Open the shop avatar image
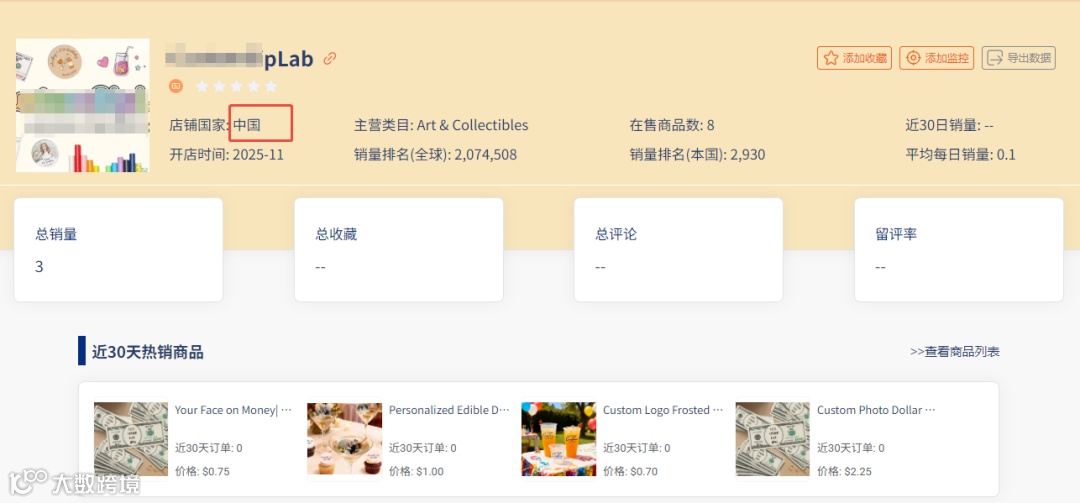The image size is (1080, 503). tap(83, 105)
